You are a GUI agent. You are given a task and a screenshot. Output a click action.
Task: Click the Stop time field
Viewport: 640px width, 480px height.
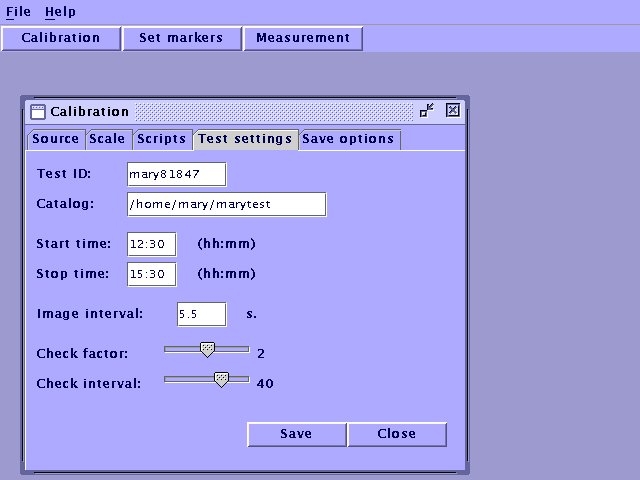(x=152, y=274)
